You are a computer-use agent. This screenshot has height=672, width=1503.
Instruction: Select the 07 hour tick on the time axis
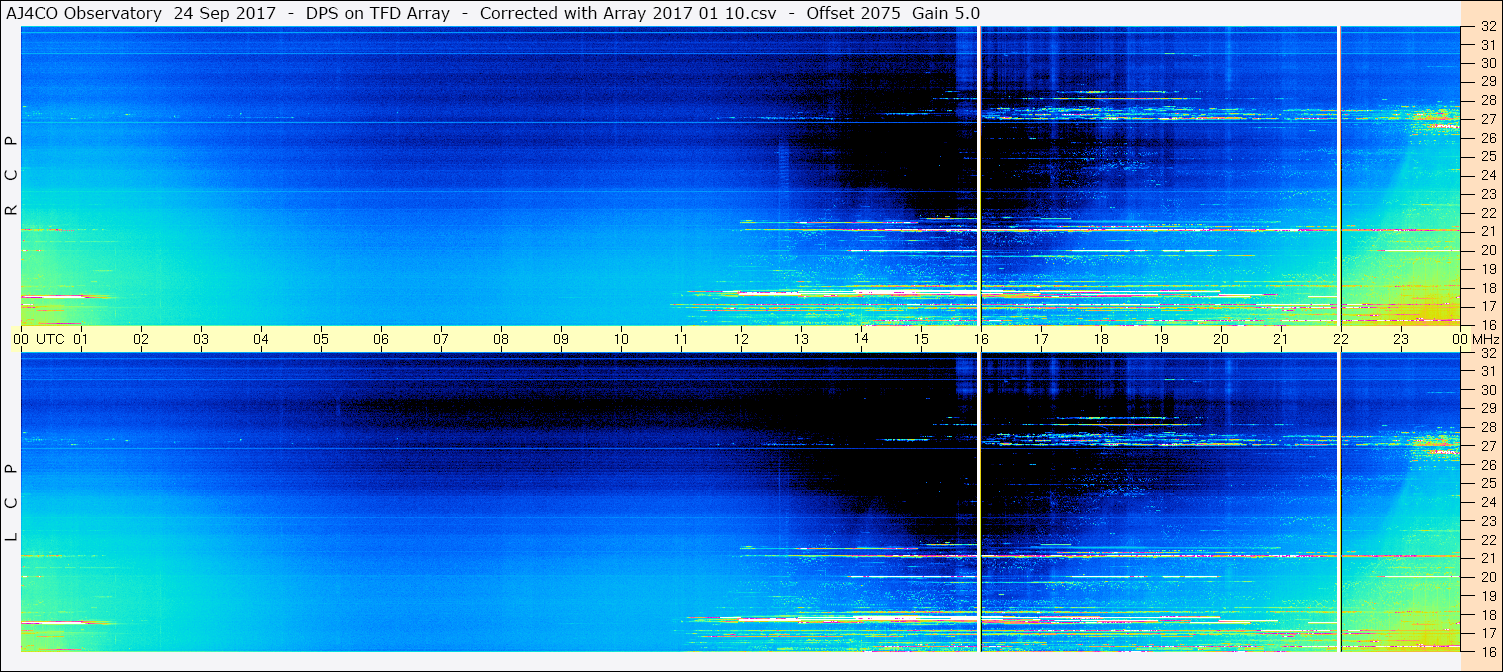click(441, 339)
